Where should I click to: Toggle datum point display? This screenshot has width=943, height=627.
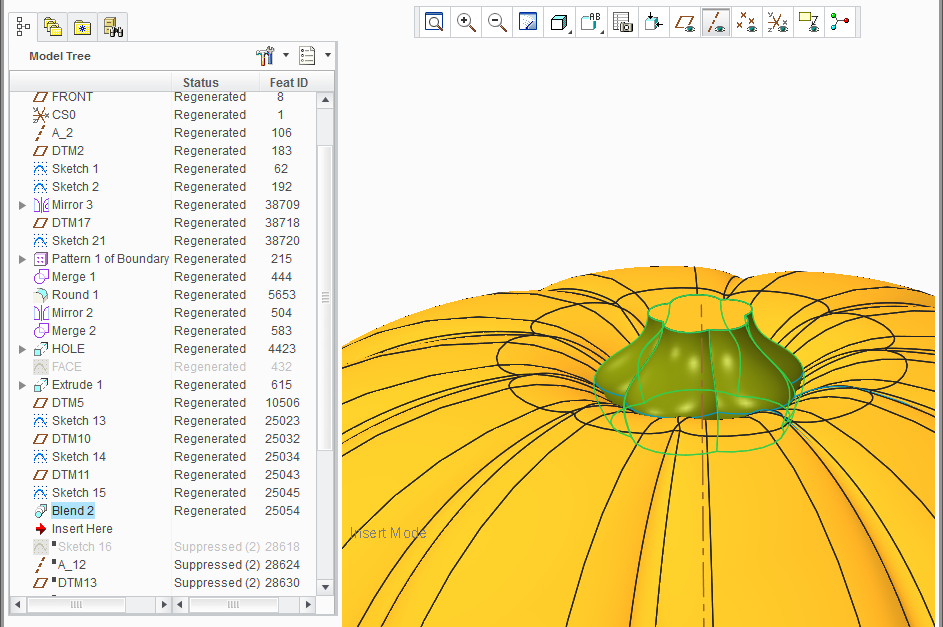747,22
